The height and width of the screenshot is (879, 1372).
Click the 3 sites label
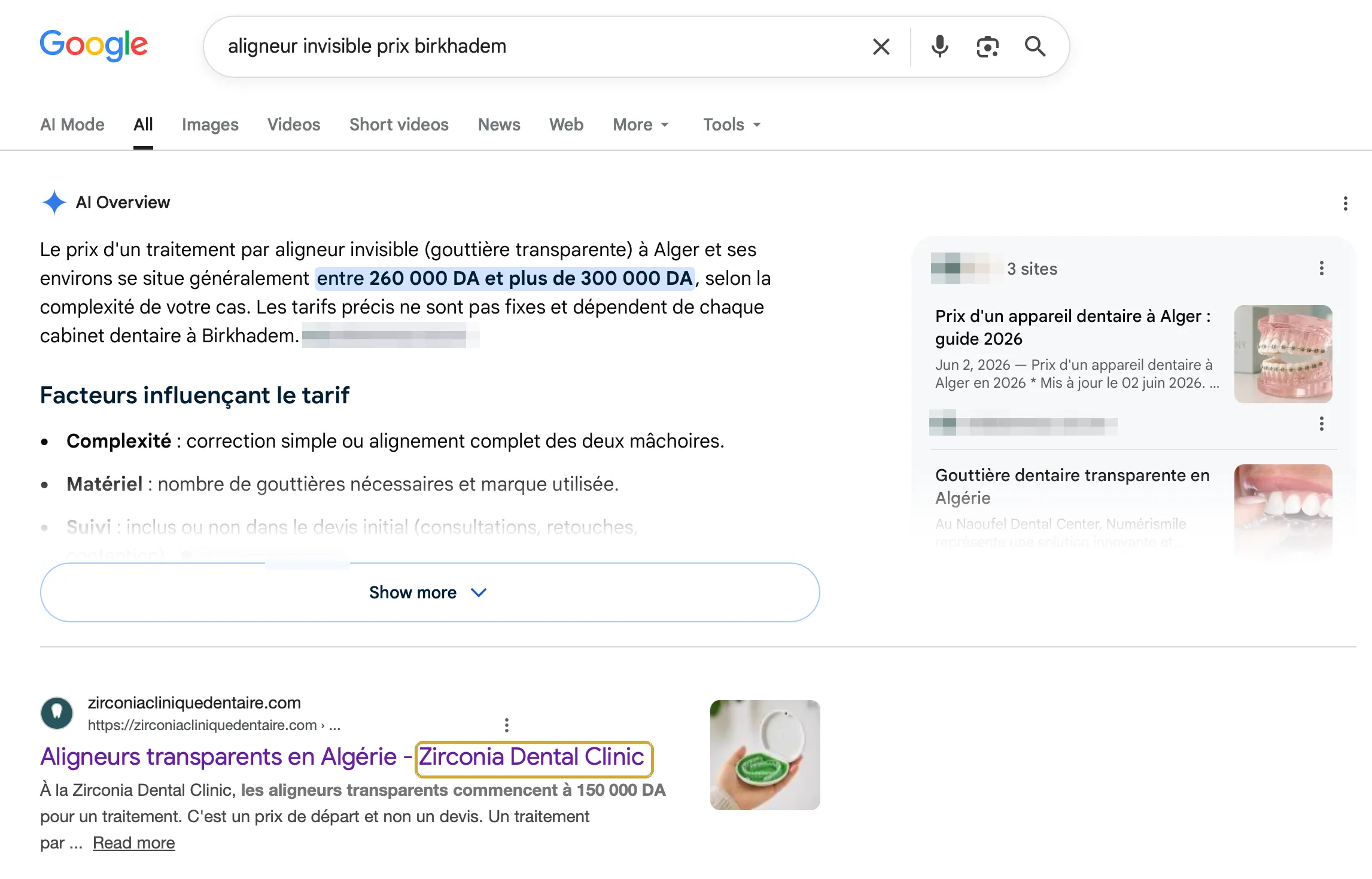pos(1032,269)
